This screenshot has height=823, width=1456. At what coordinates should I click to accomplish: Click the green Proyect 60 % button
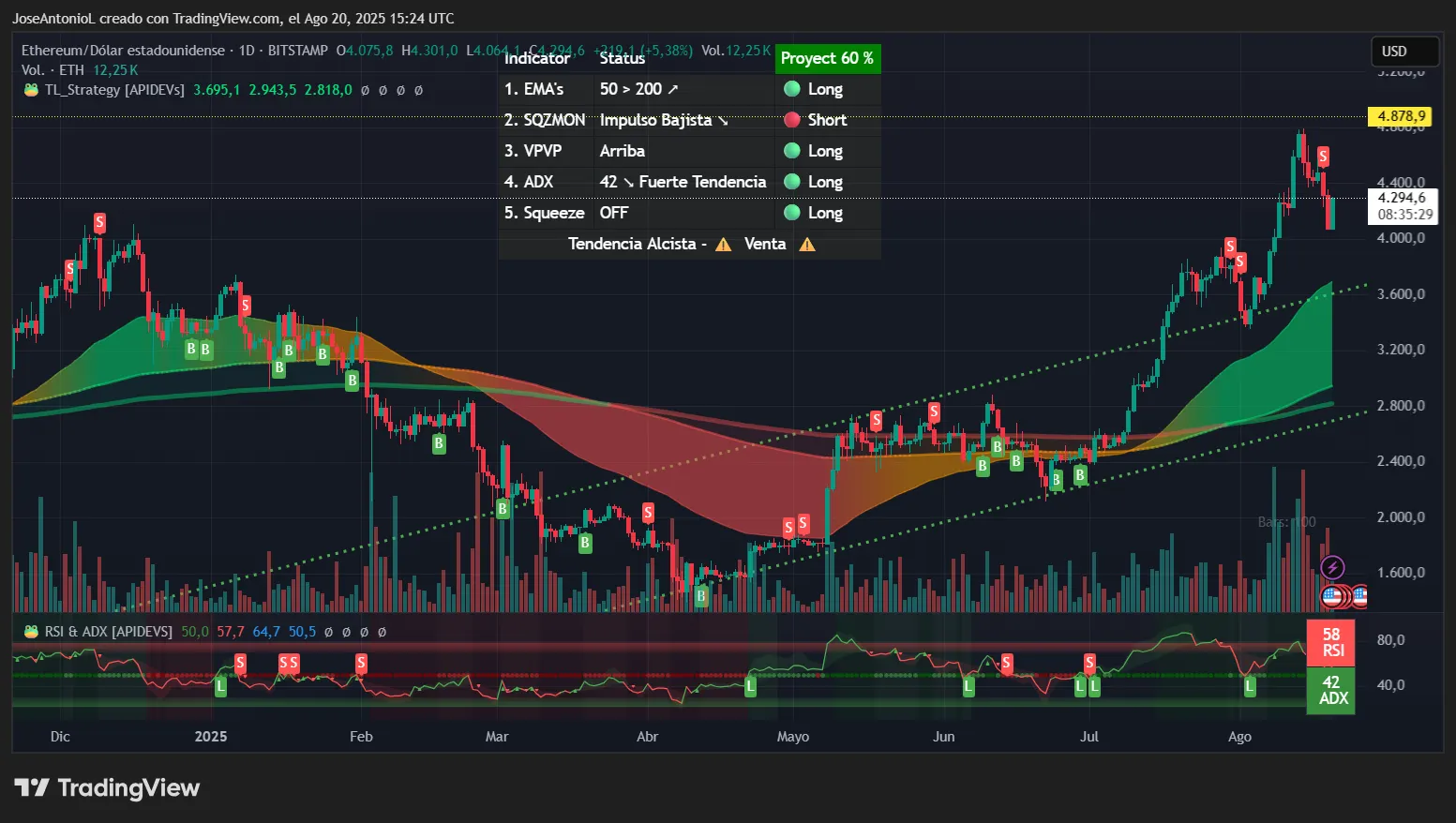tap(828, 58)
